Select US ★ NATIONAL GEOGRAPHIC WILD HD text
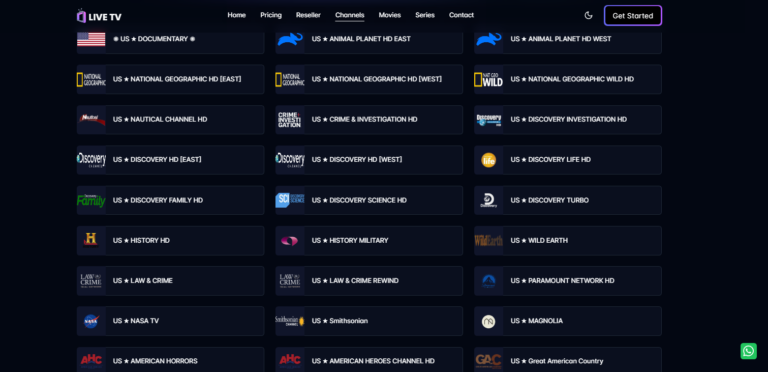This screenshot has height=372, width=768. 572,79
